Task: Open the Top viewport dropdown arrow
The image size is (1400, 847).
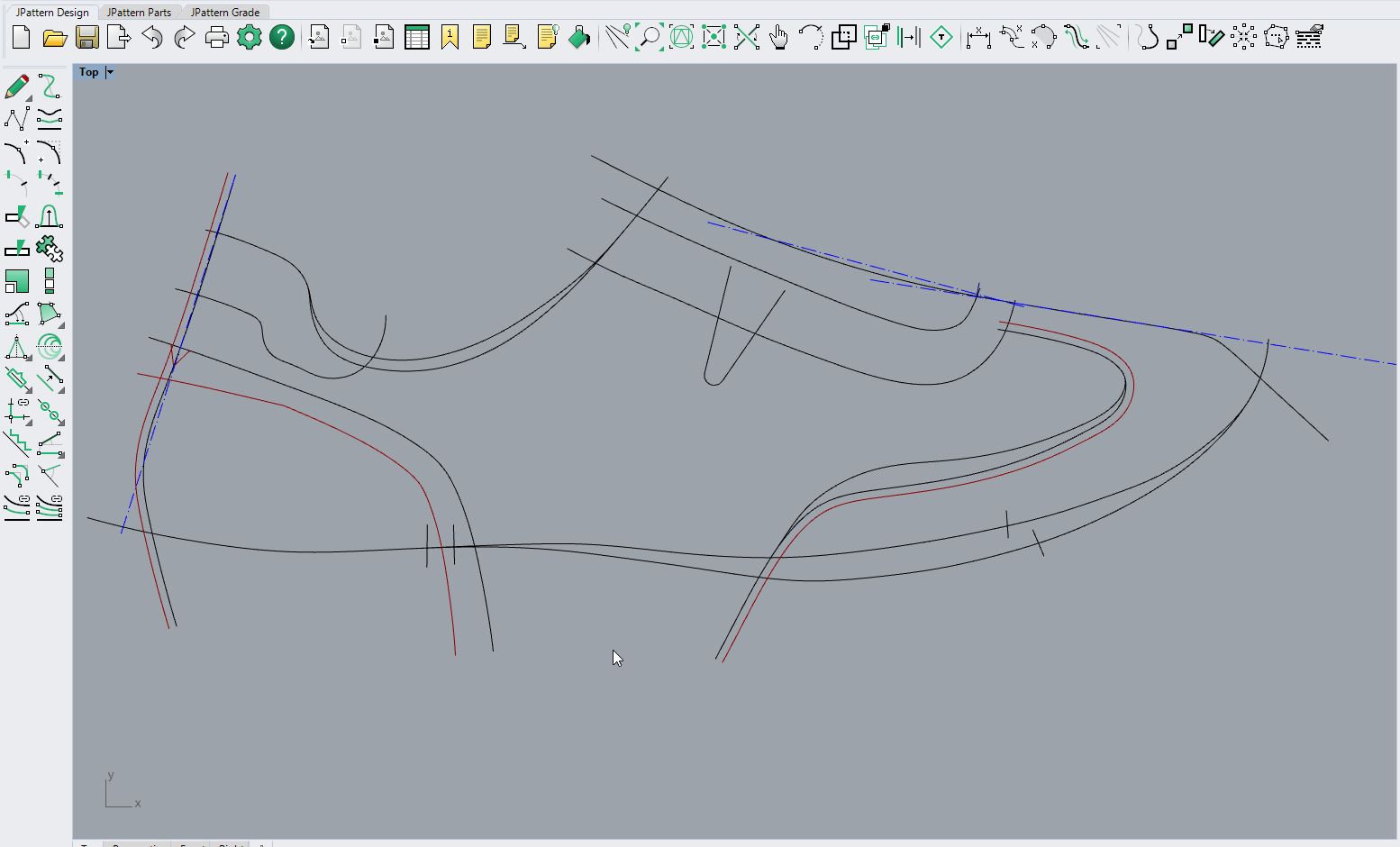Action: [110, 72]
